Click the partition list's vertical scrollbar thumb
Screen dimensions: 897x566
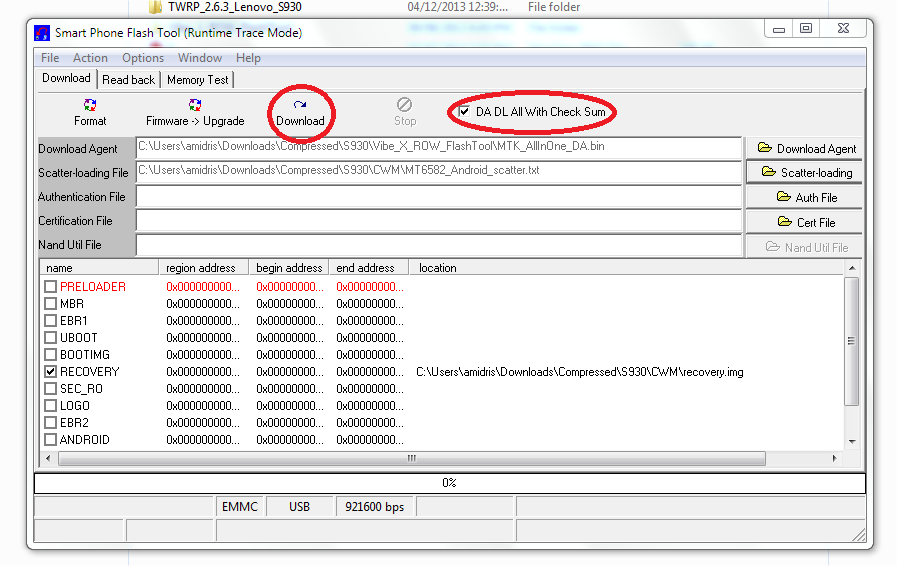click(851, 341)
